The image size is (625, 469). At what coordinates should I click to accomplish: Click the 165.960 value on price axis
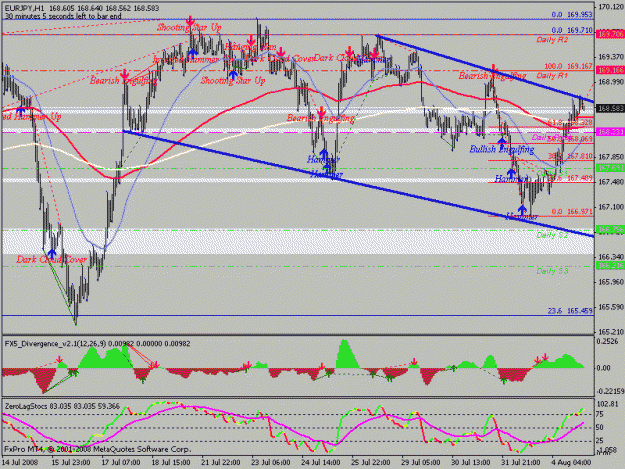pos(610,282)
